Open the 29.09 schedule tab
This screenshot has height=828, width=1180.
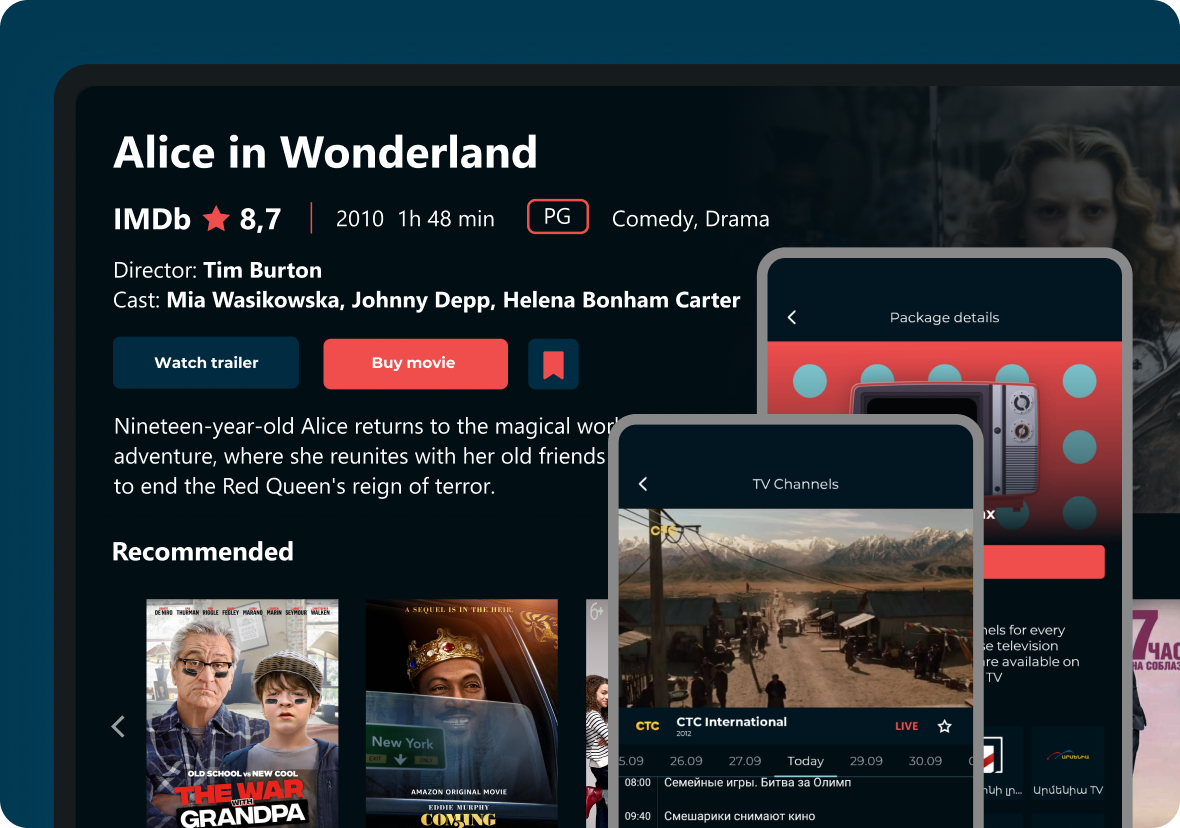[x=866, y=761]
